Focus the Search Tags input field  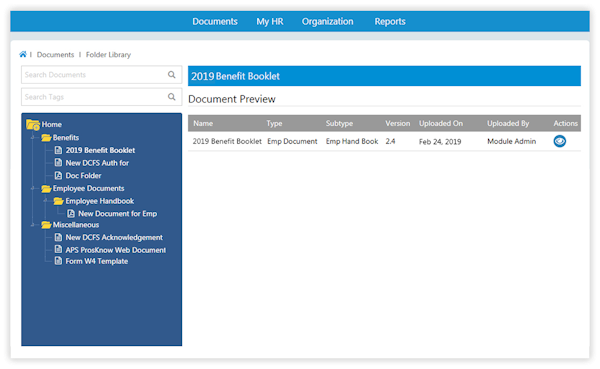click(101, 97)
